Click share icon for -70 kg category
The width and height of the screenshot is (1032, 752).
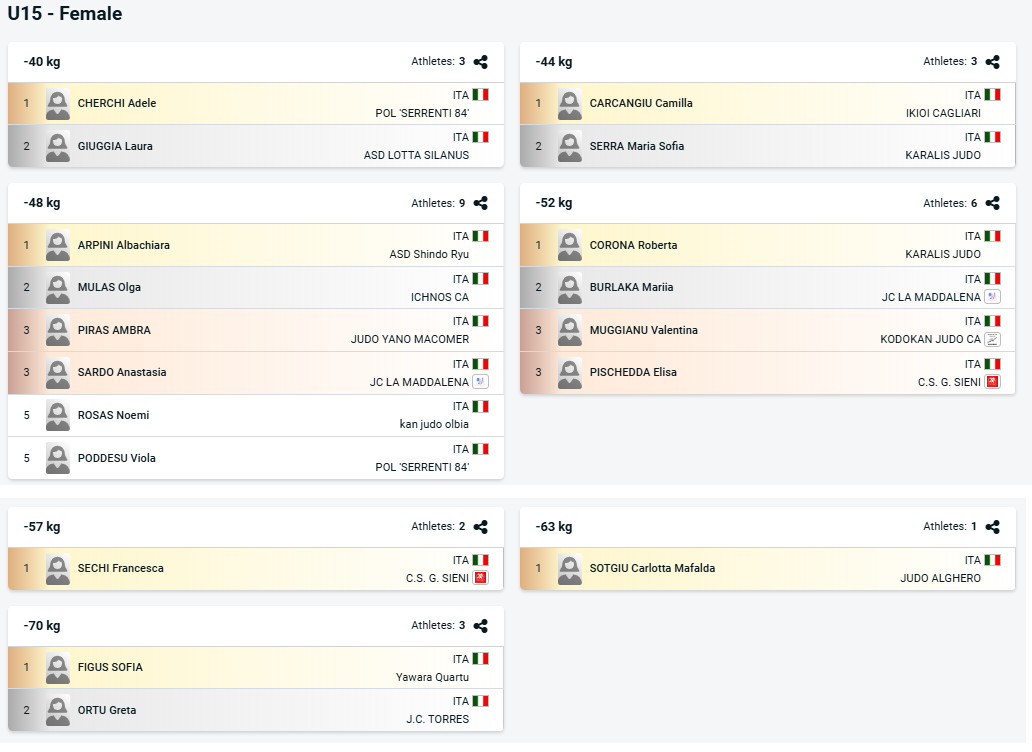480,626
